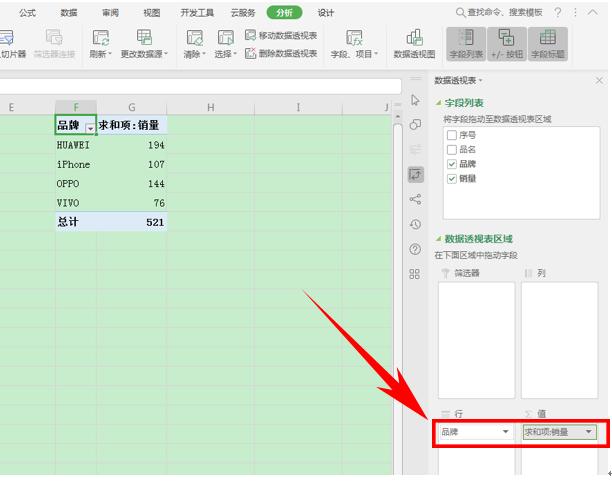Click the sidebar share icon
The width and height of the screenshot is (612, 481).
pos(415,199)
